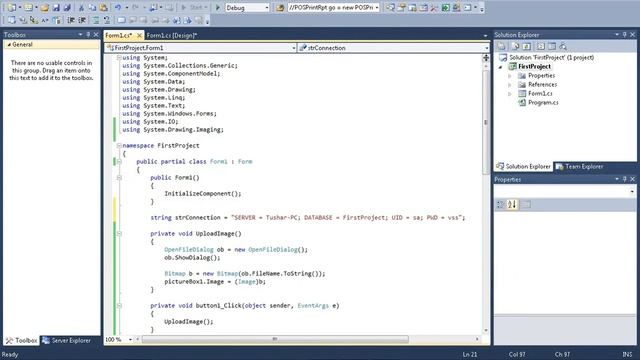Collapse the UploadImage method outline

click(119, 234)
